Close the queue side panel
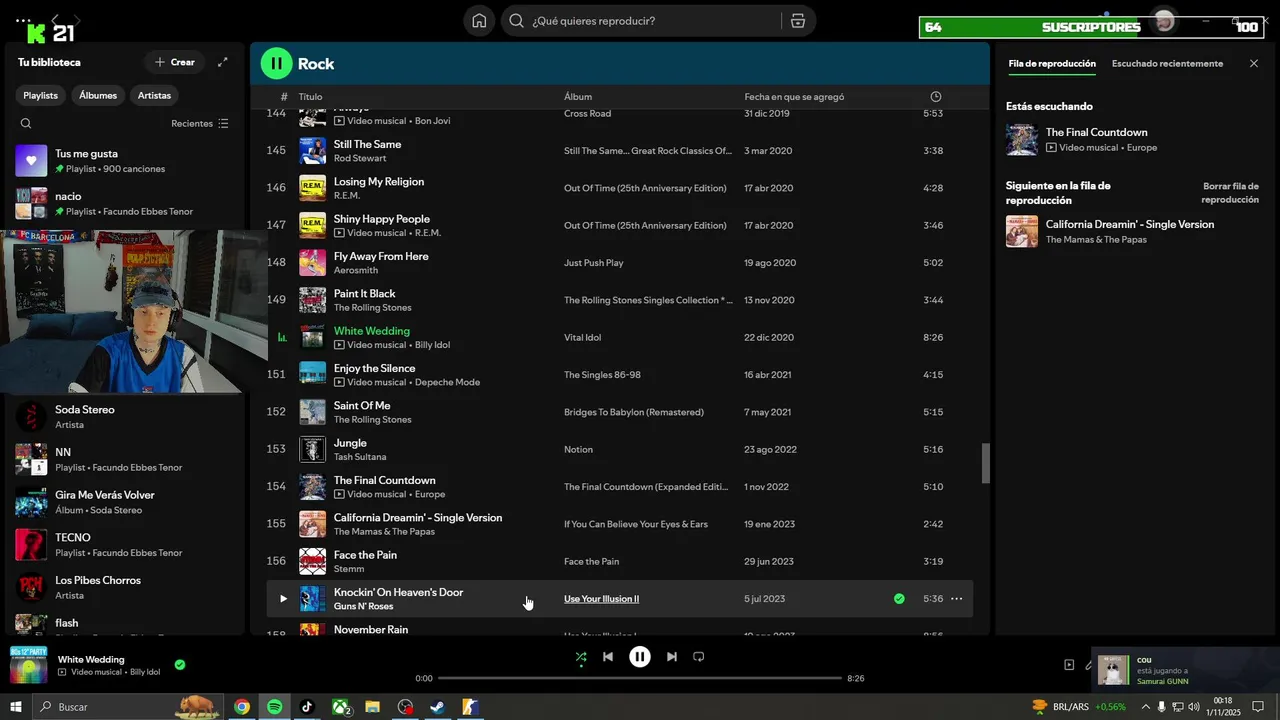Image resolution: width=1280 pixels, height=720 pixels. coord(1254,64)
